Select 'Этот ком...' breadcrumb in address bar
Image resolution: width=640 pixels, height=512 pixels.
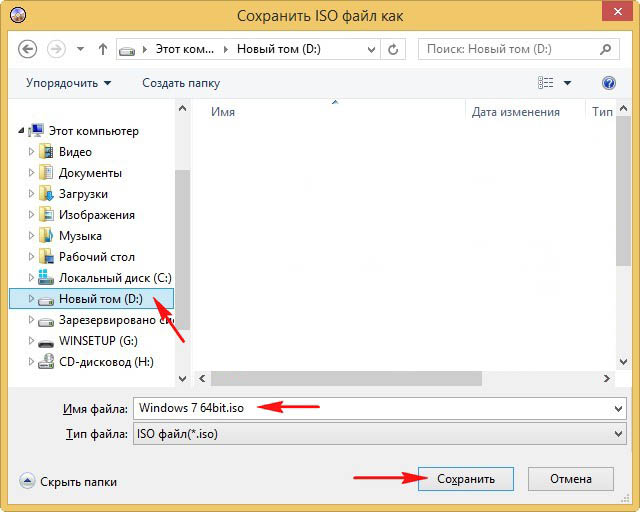(184, 49)
